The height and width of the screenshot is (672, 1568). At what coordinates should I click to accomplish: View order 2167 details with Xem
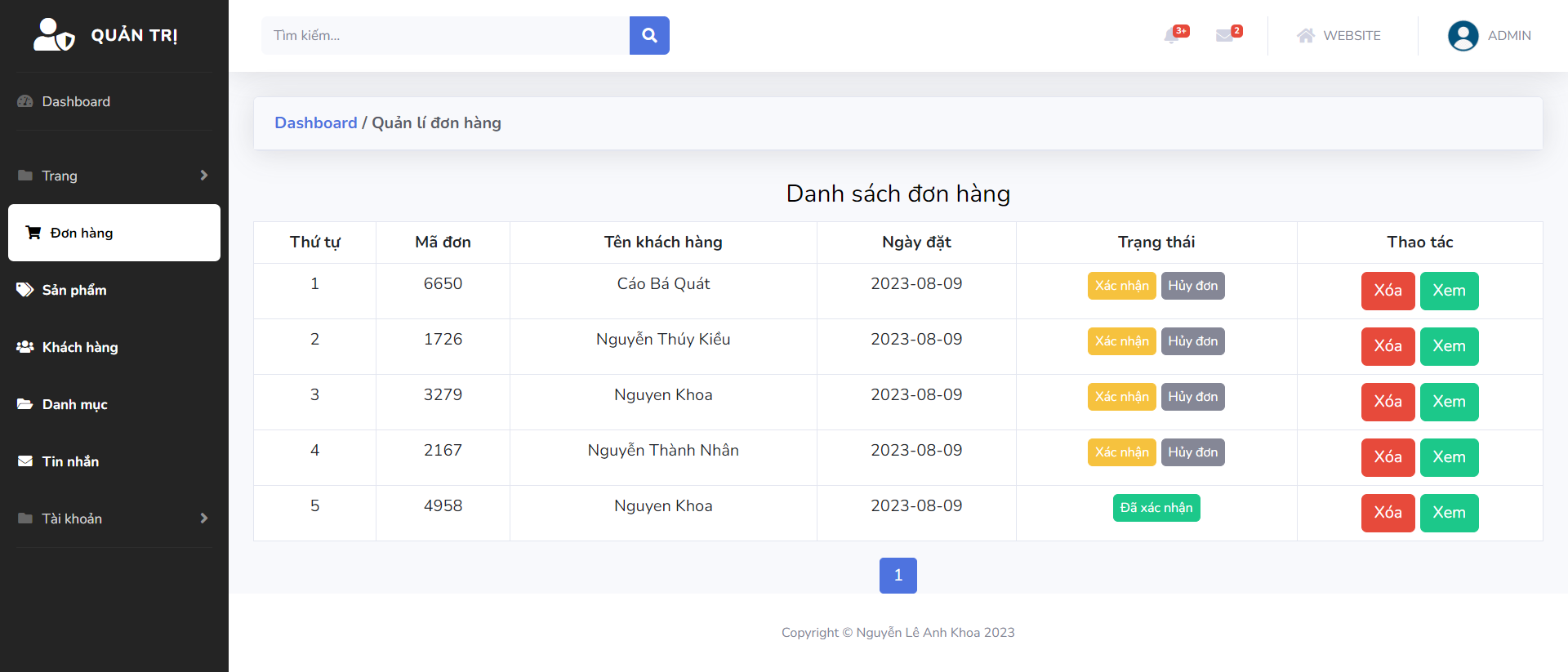click(1450, 457)
